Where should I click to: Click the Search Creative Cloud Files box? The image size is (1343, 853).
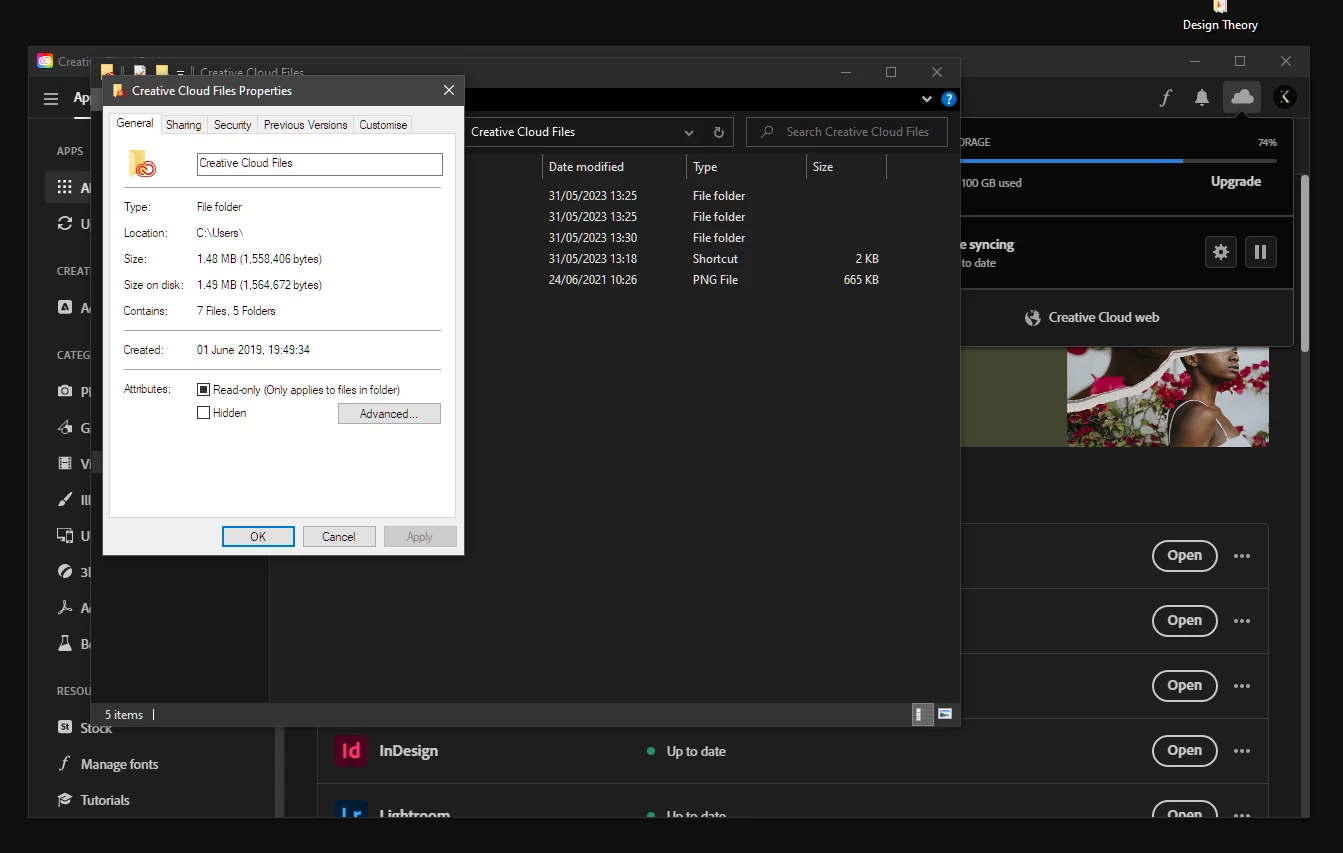[847, 132]
